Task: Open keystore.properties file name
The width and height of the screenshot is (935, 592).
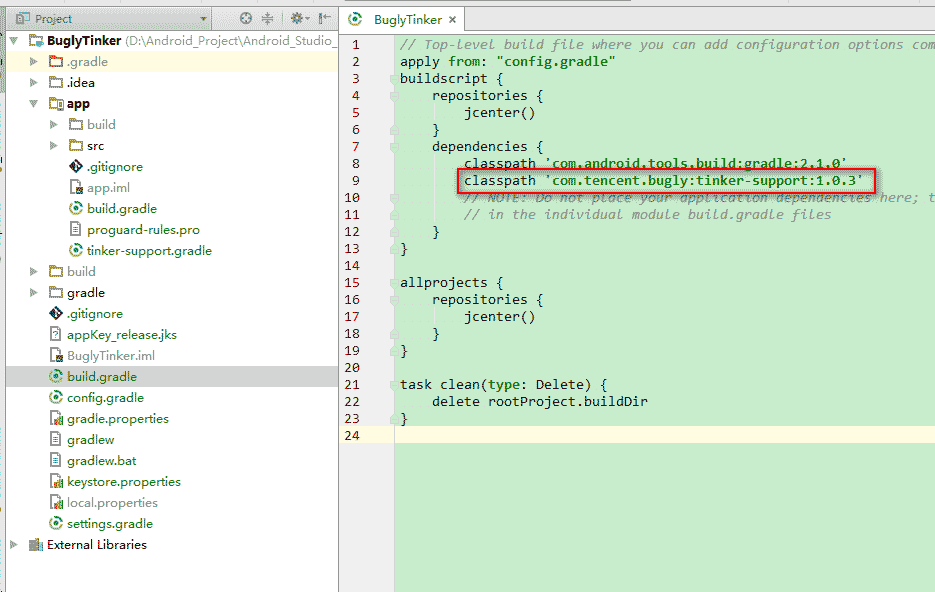Action: tap(124, 482)
